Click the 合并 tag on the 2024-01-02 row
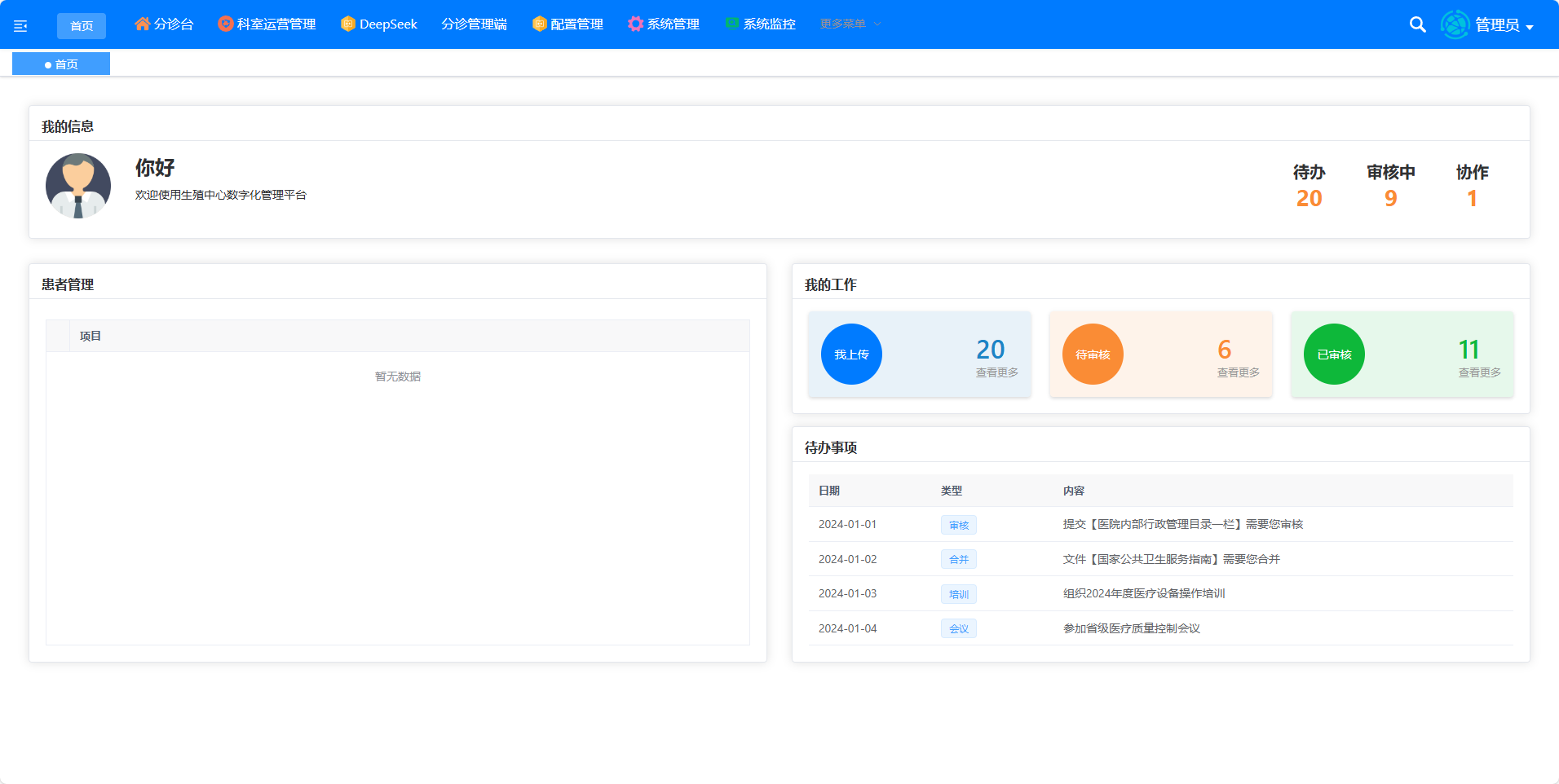 pyautogui.click(x=958, y=559)
